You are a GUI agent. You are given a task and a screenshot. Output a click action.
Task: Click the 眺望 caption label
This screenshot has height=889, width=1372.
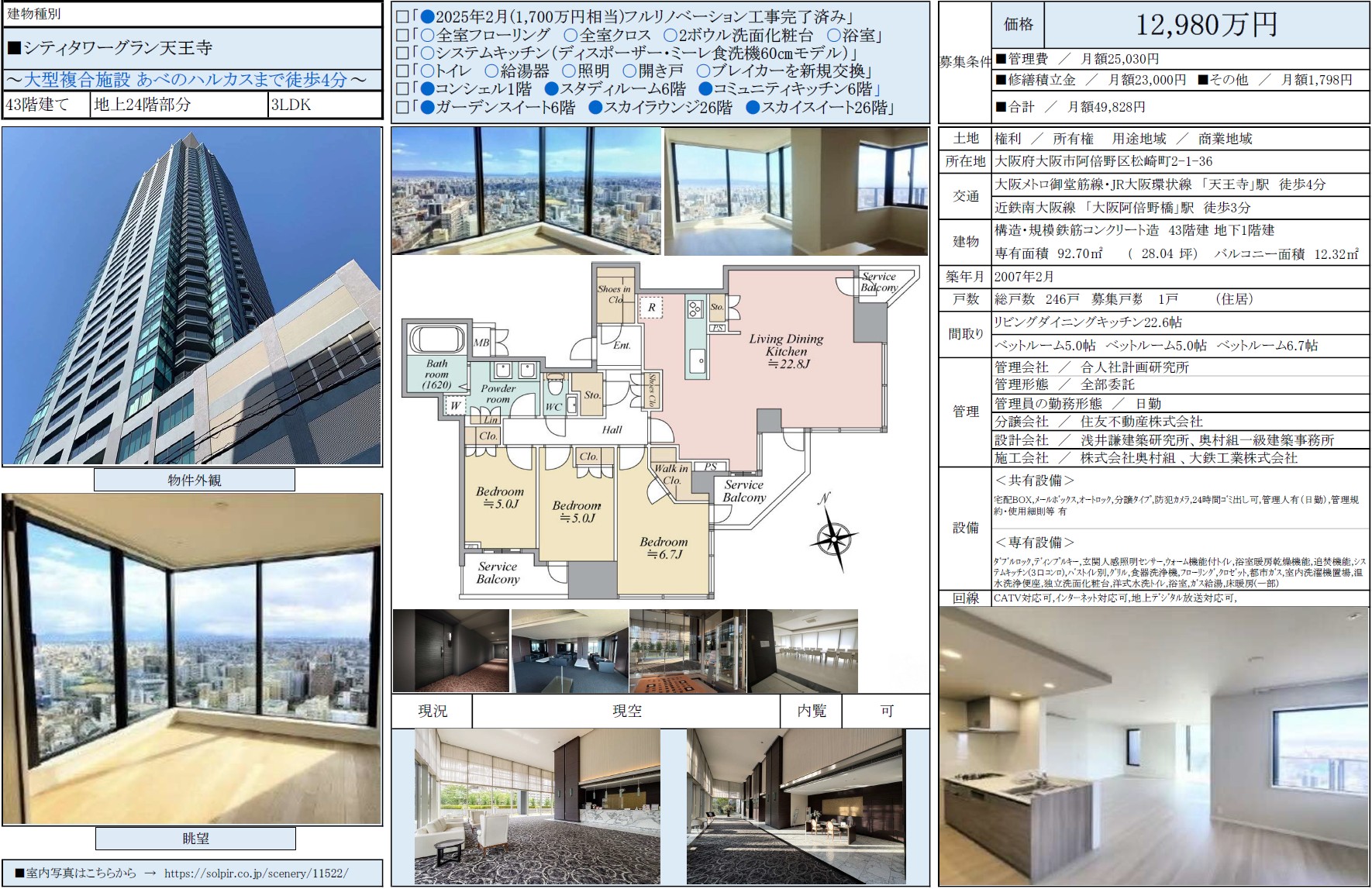pos(195,839)
